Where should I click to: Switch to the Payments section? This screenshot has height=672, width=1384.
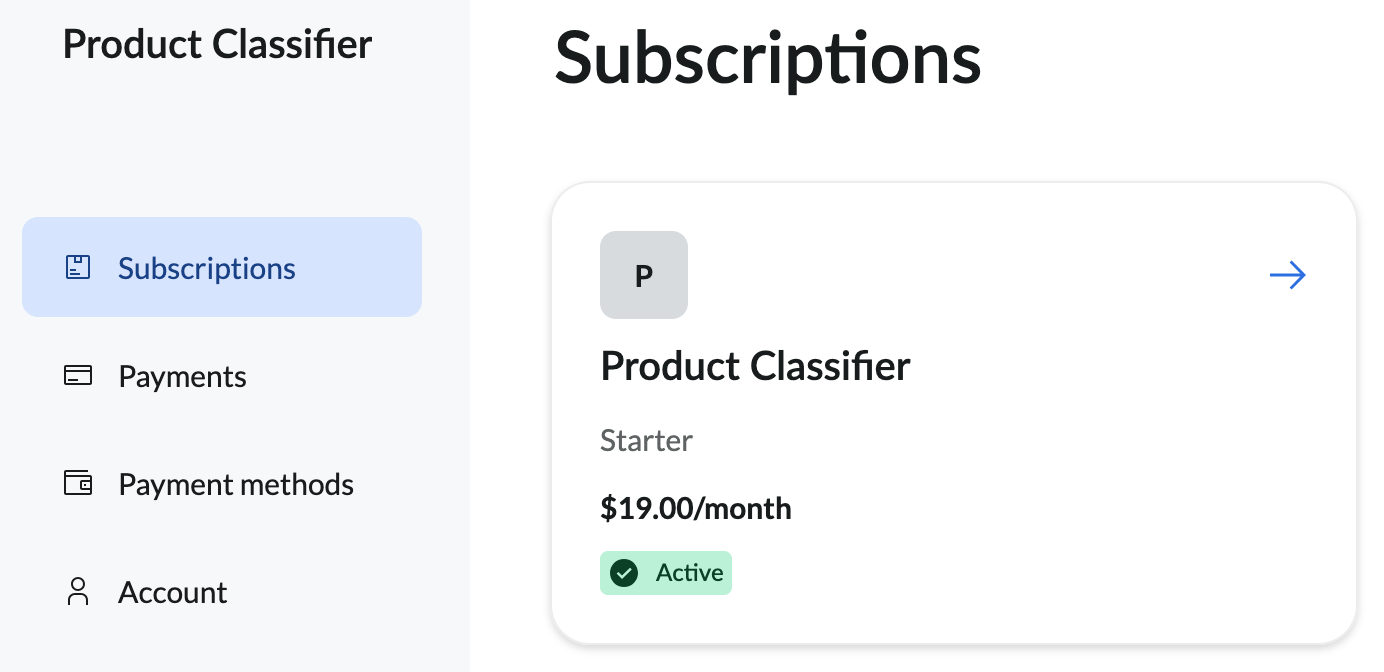(x=182, y=376)
